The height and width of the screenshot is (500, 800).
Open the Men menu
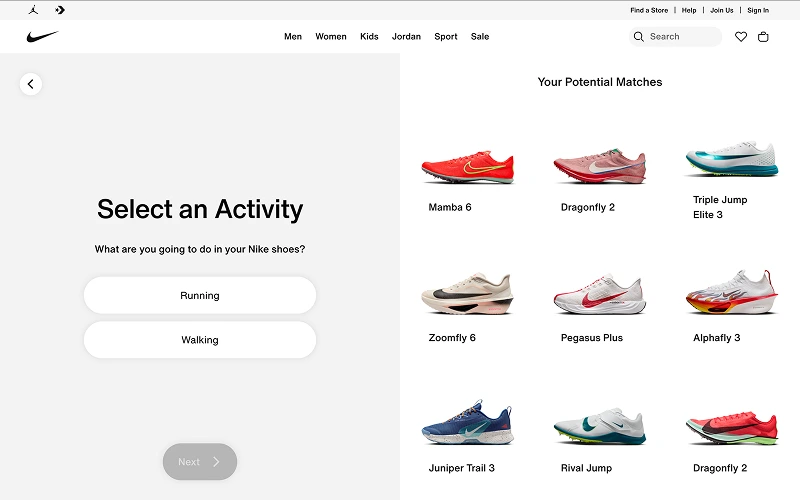click(293, 37)
